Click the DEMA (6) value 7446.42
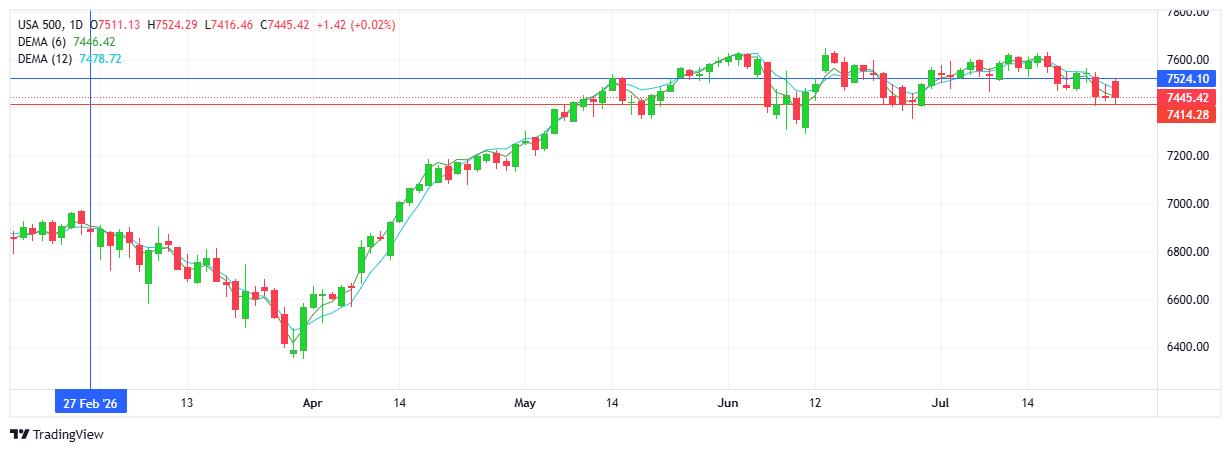 [x=95, y=42]
